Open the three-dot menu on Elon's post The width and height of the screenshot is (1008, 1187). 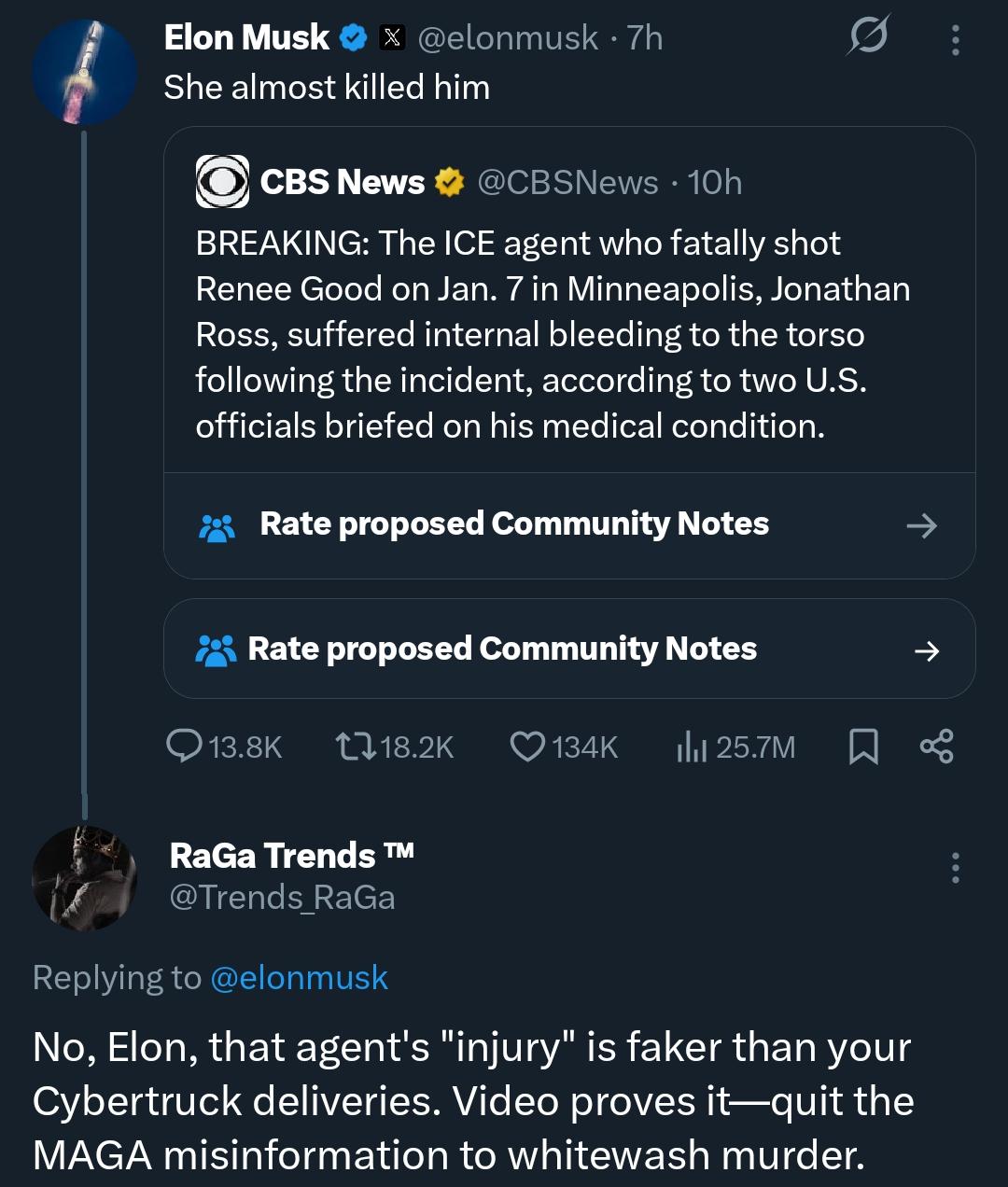[x=955, y=39]
